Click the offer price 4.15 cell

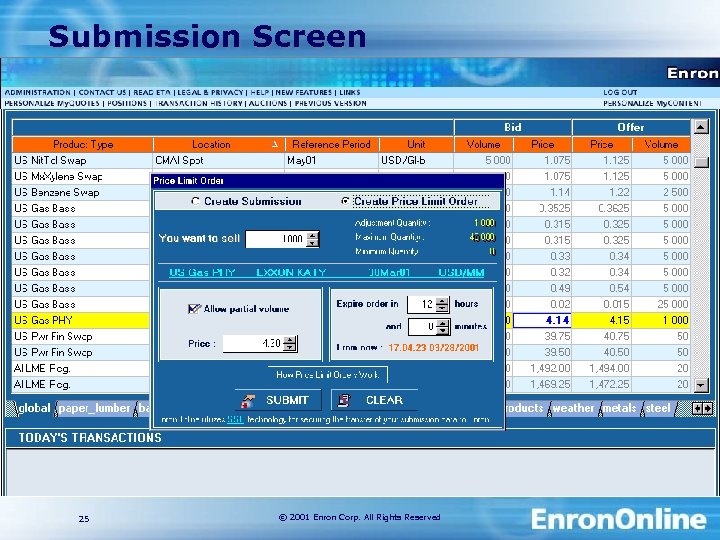(602, 320)
